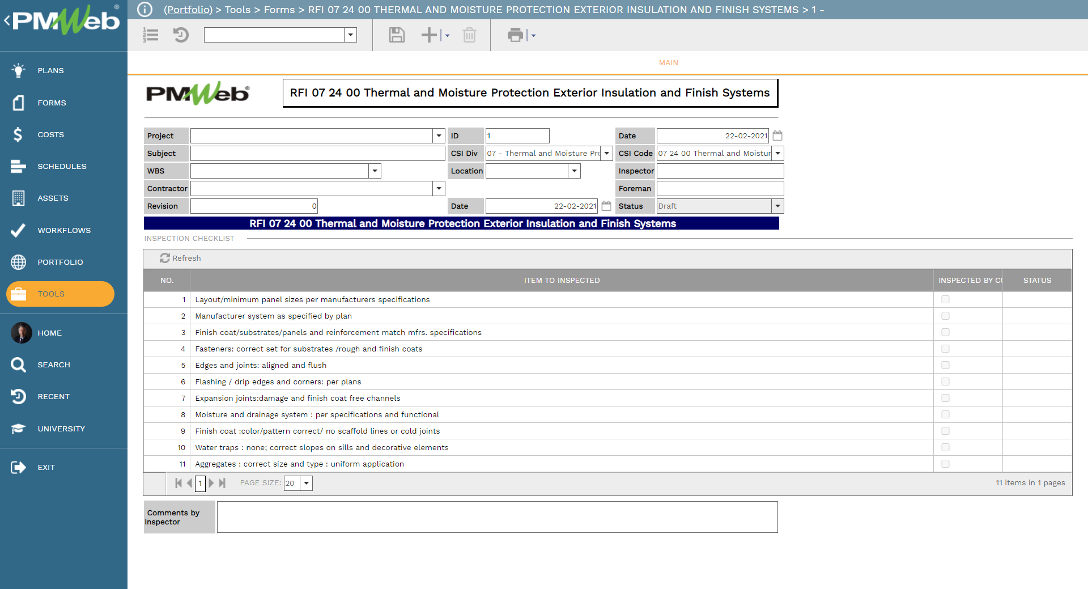1089x589 pixels.
Task: Click the history toolbar icon
Action: [181, 35]
